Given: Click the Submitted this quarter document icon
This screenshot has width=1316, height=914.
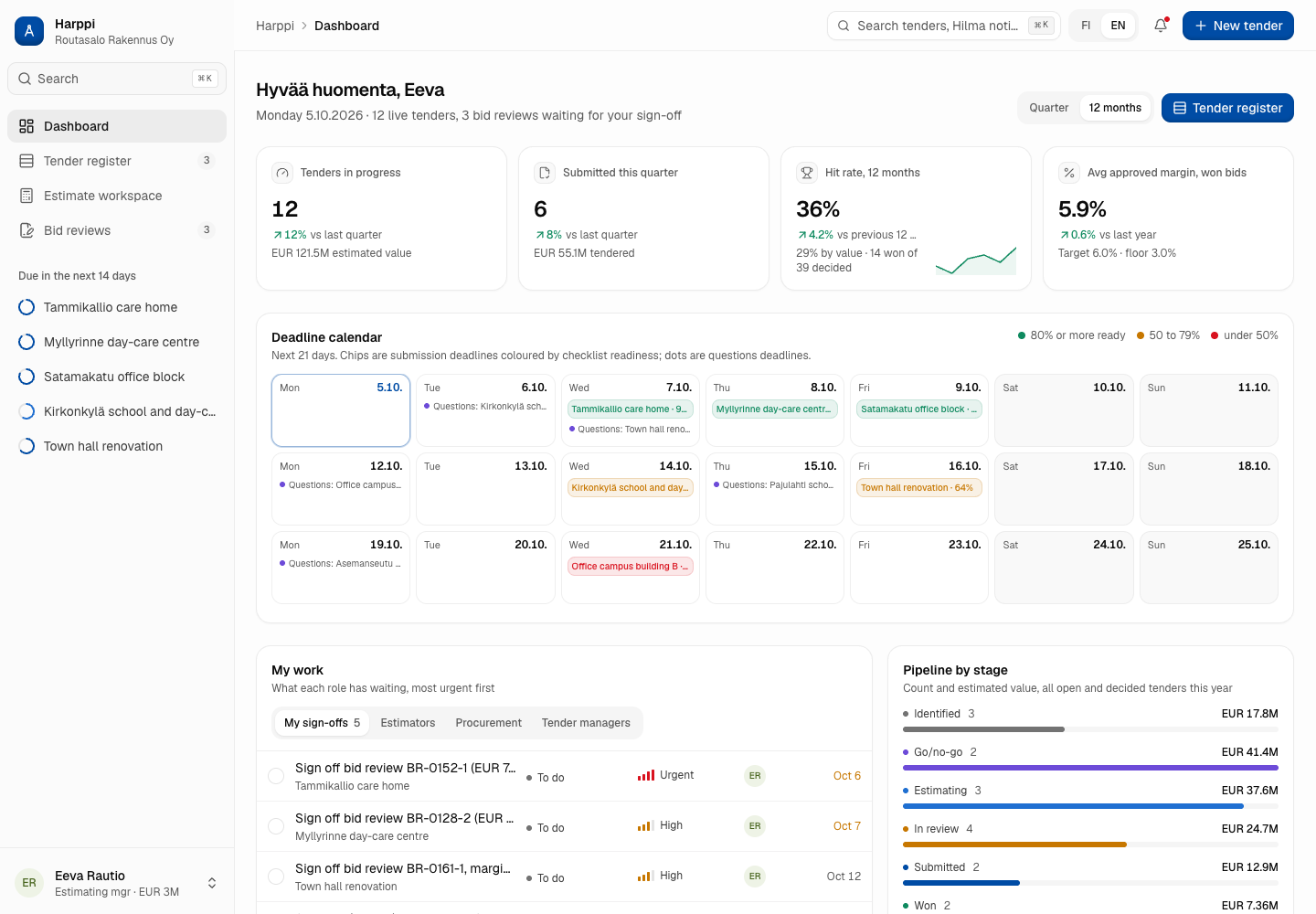Looking at the screenshot, I should 545,173.
